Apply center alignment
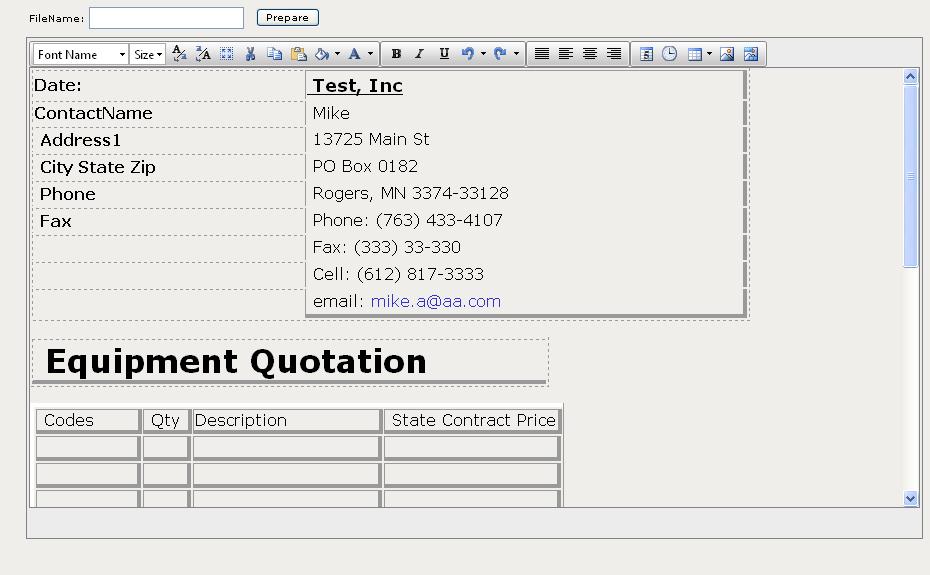 [590, 54]
